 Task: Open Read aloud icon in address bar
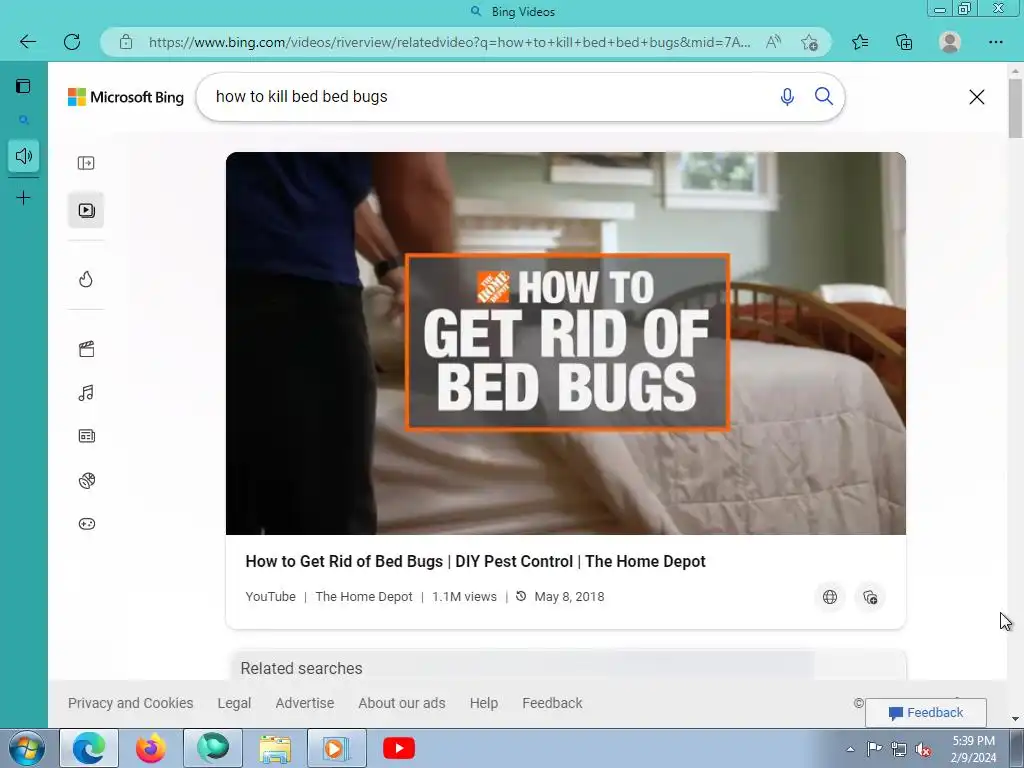point(773,42)
